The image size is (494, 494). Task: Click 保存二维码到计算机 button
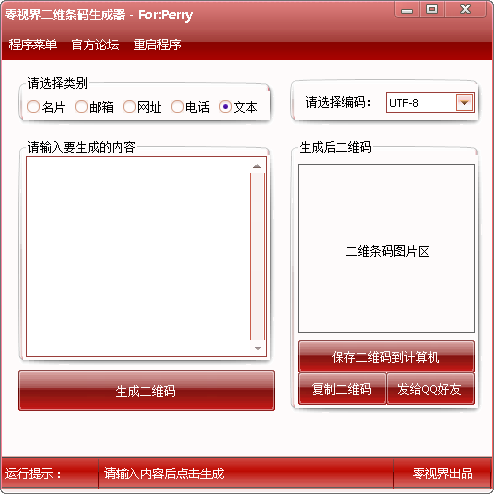[386, 356]
